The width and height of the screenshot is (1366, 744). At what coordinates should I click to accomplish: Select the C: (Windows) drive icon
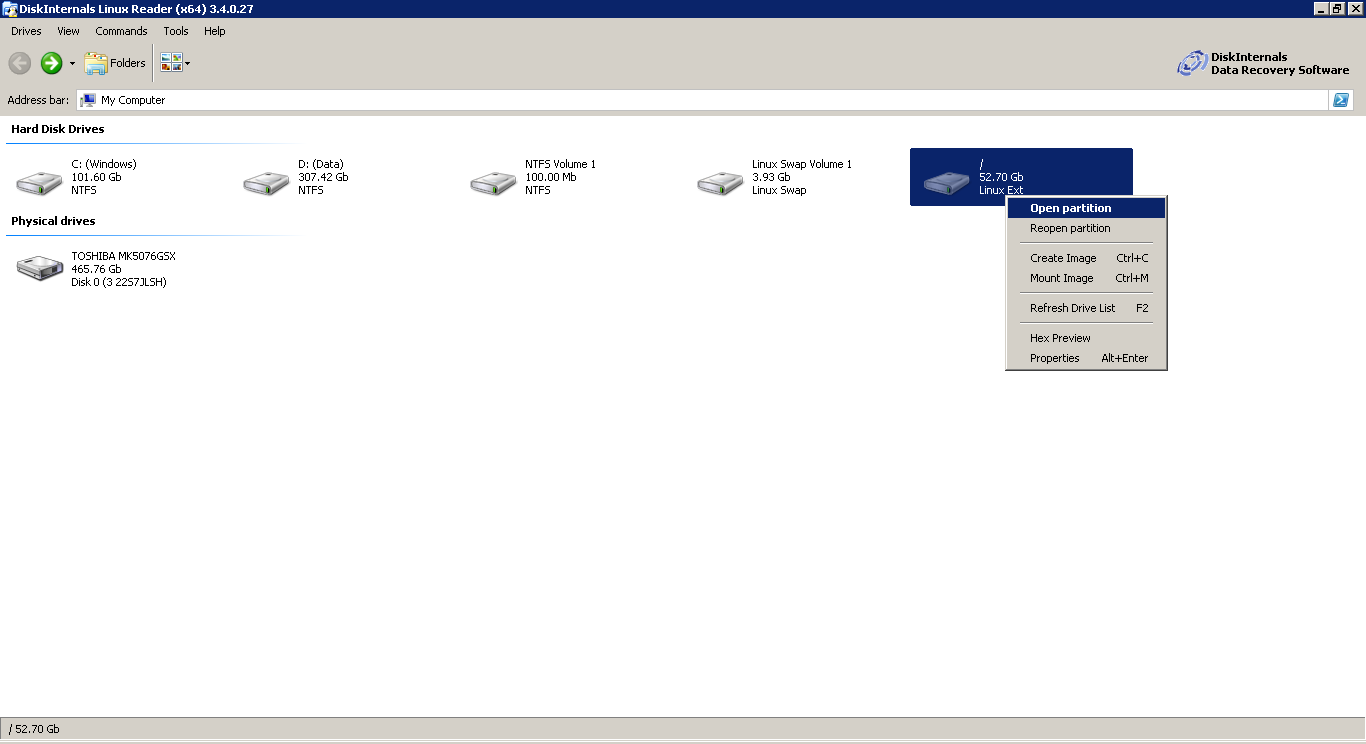tap(40, 182)
